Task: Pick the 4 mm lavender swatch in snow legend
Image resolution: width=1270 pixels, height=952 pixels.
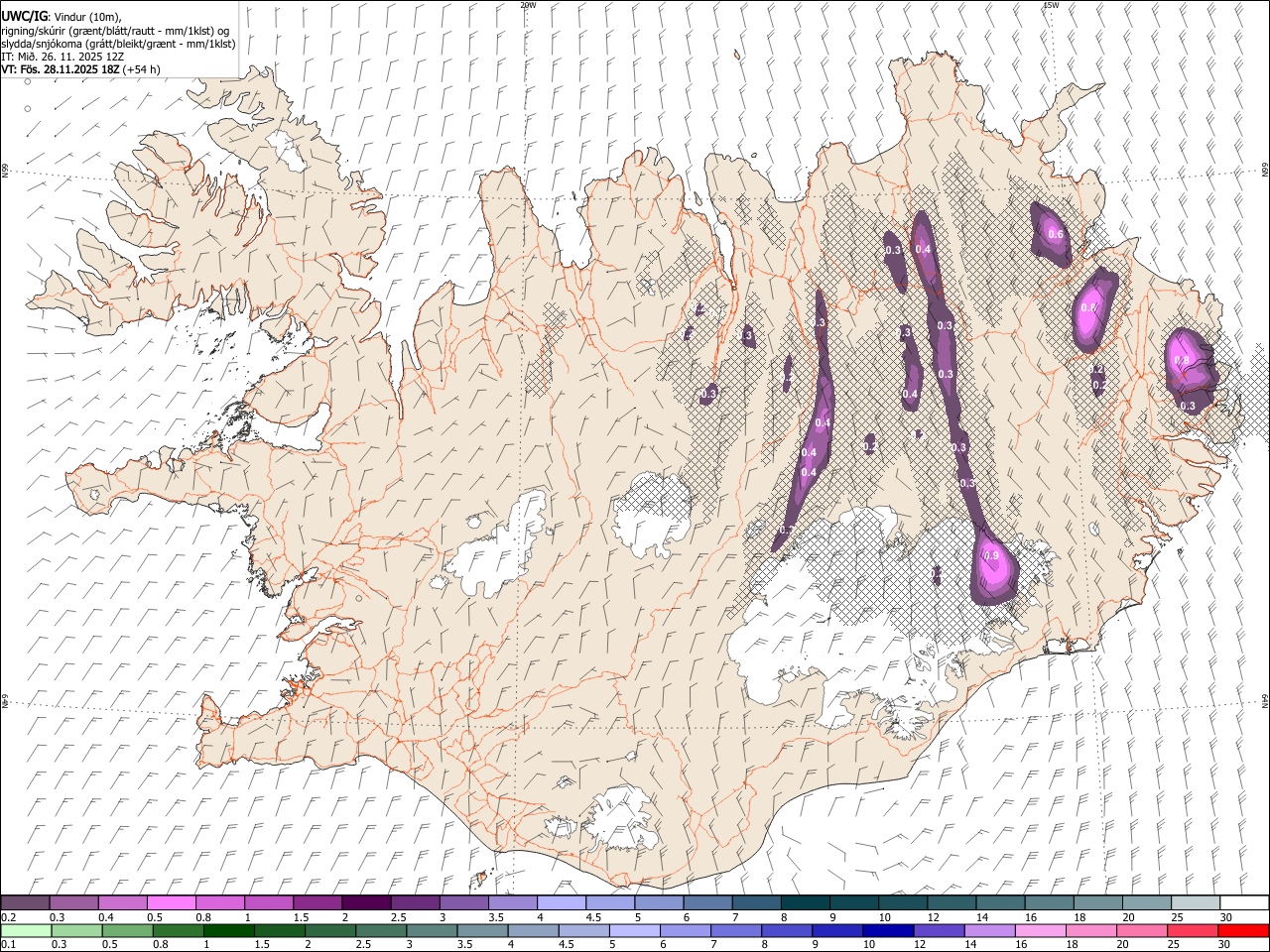Action: tap(562, 902)
